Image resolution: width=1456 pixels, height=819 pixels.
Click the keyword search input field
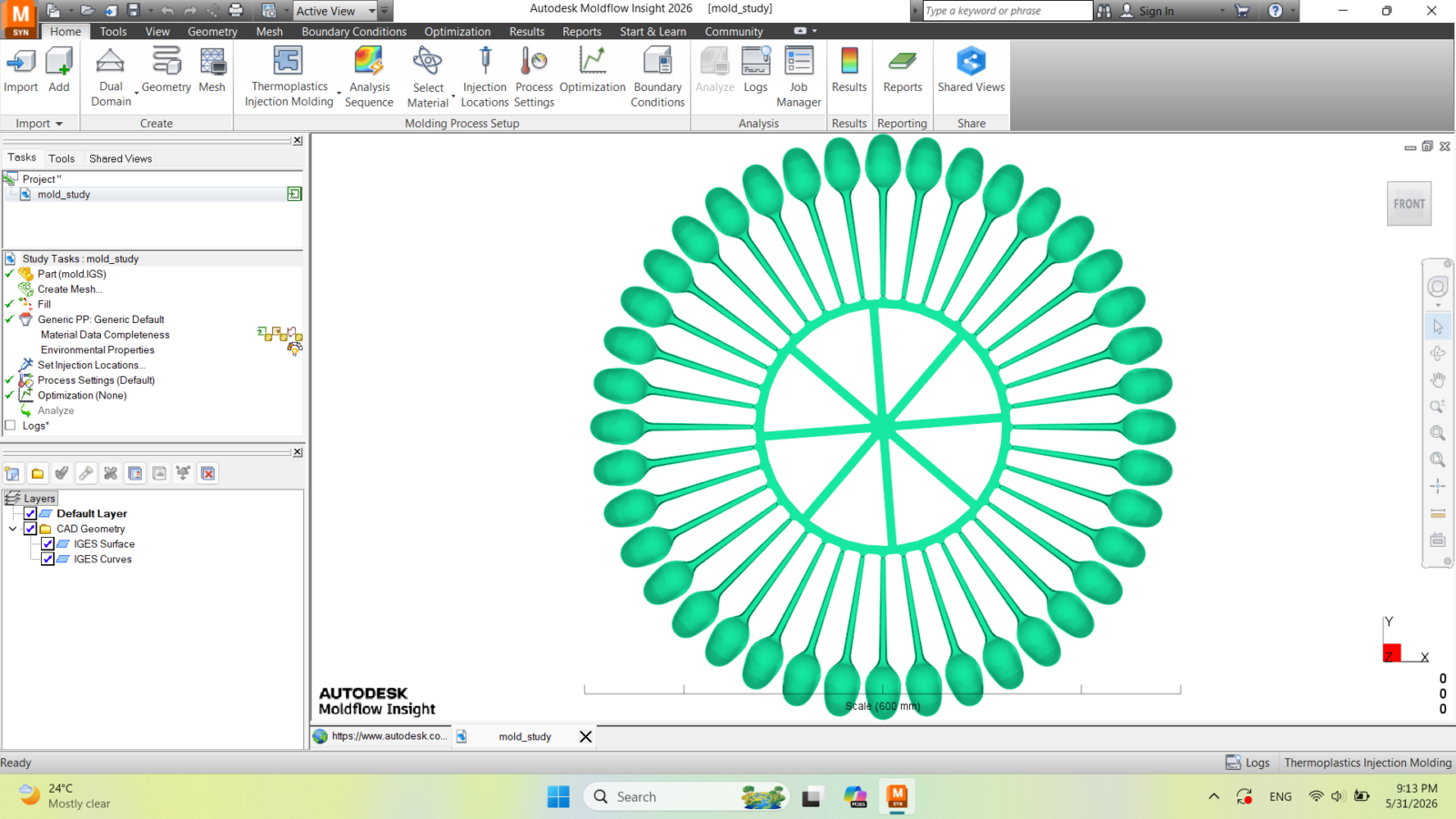coord(1006,11)
